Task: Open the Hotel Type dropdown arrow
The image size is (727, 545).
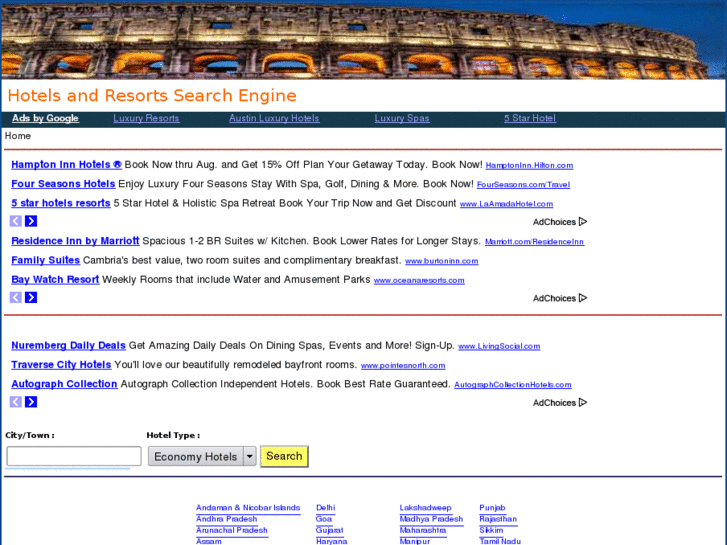Action: pos(249,456)
